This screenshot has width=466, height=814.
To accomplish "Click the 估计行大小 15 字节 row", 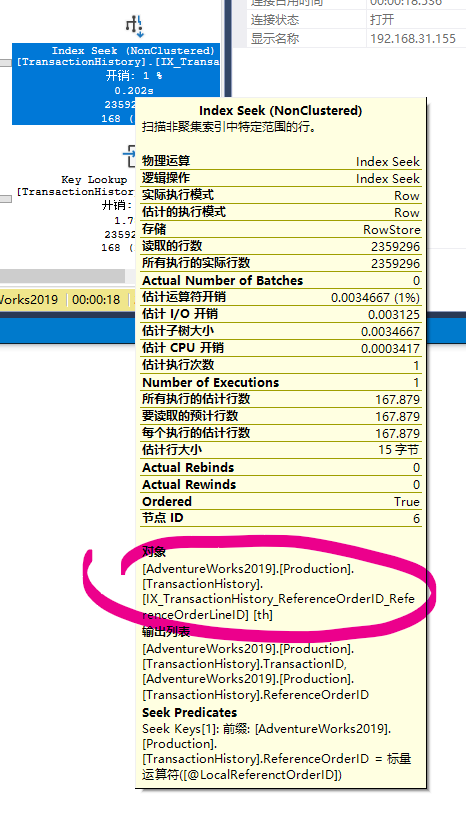I will 281,450.
